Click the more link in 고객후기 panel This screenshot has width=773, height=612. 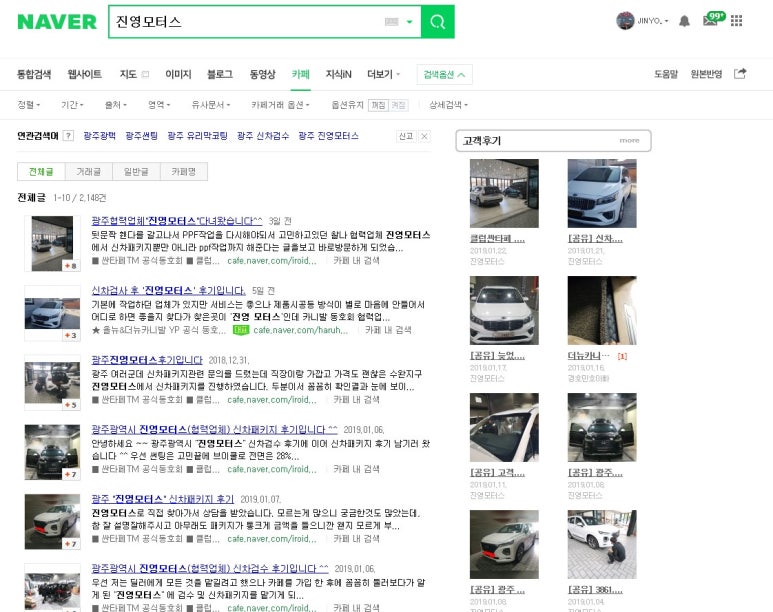pyautogui.click(x=630, y=141)
